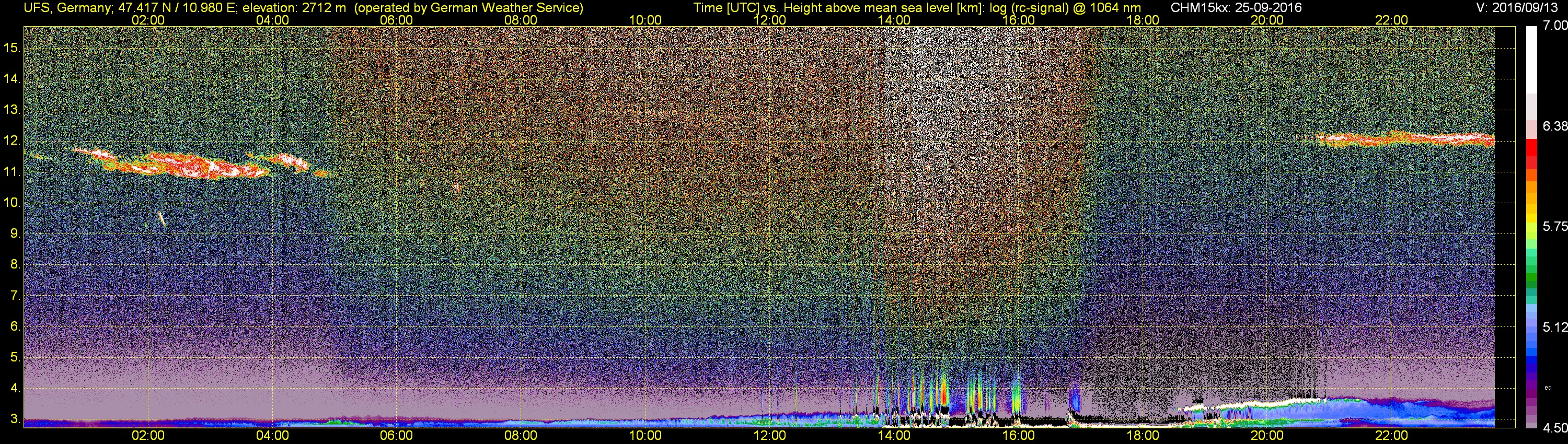Click the 18:00 label on bottom time axis
The image size is (1568, 444).
click(x=1143, y=436)
